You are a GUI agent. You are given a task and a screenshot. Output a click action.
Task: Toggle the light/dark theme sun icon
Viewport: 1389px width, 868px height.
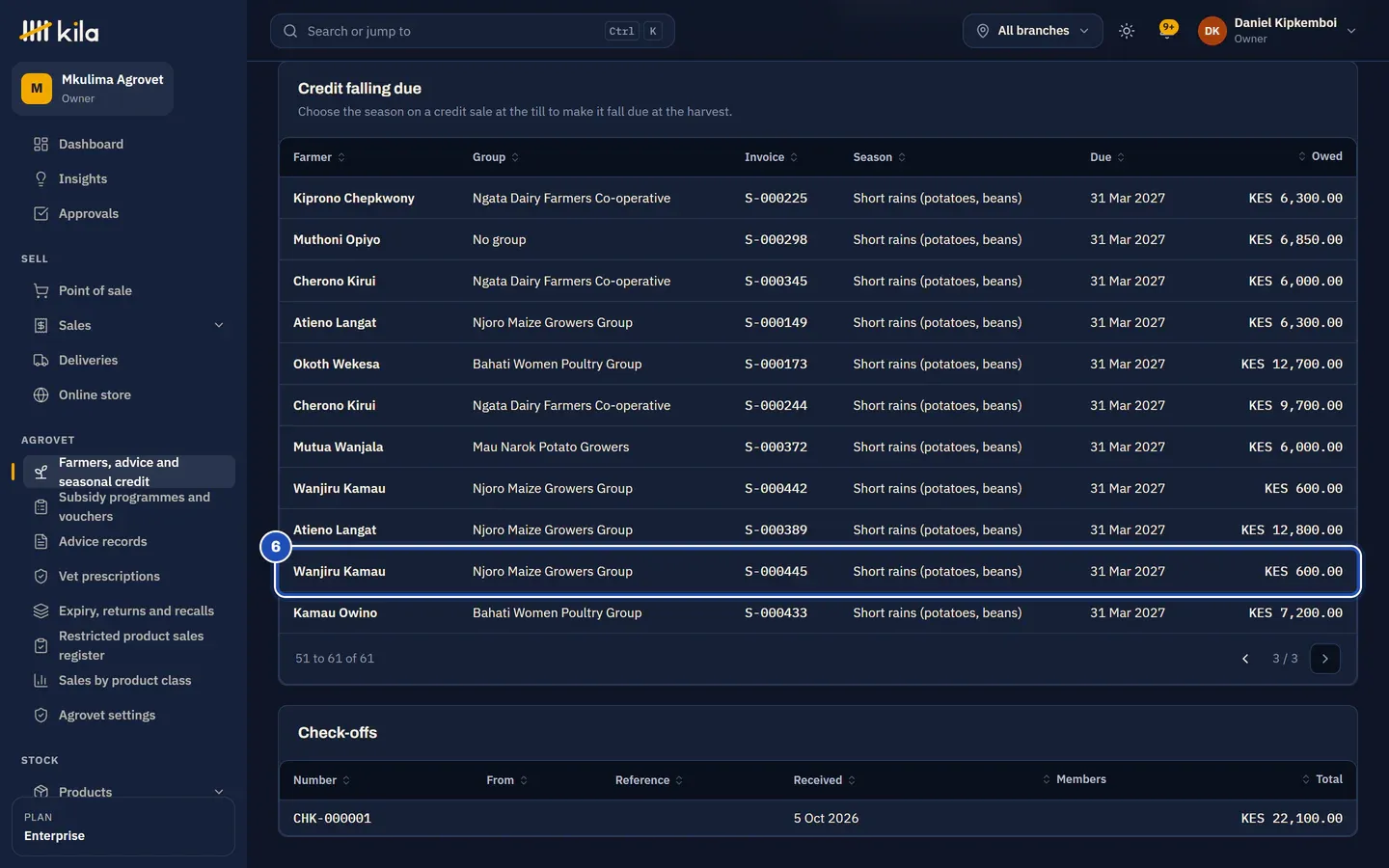[1126, 31]
